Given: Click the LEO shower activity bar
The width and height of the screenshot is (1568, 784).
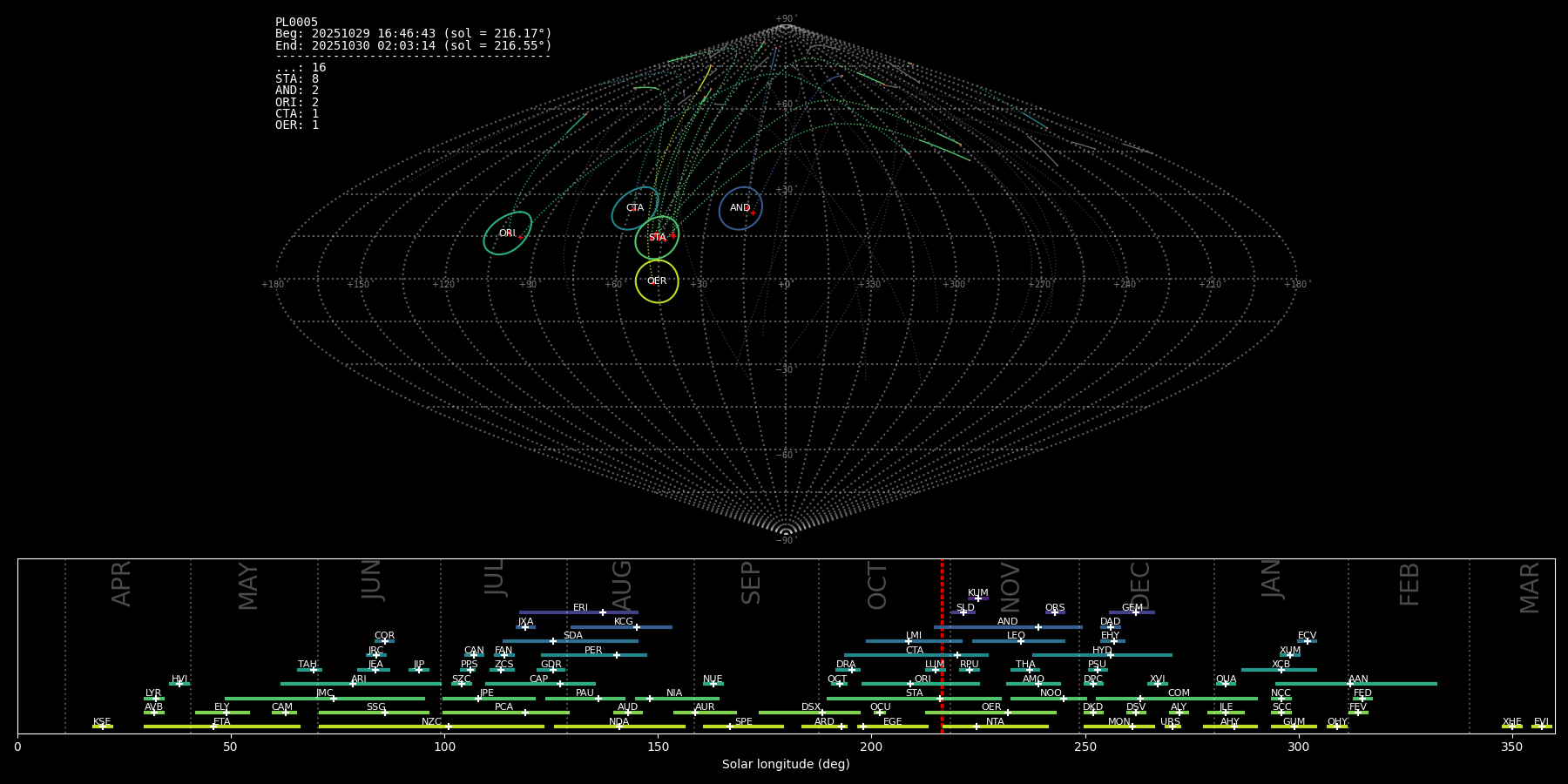Looking at the screenshot, I should [1017, 641].
